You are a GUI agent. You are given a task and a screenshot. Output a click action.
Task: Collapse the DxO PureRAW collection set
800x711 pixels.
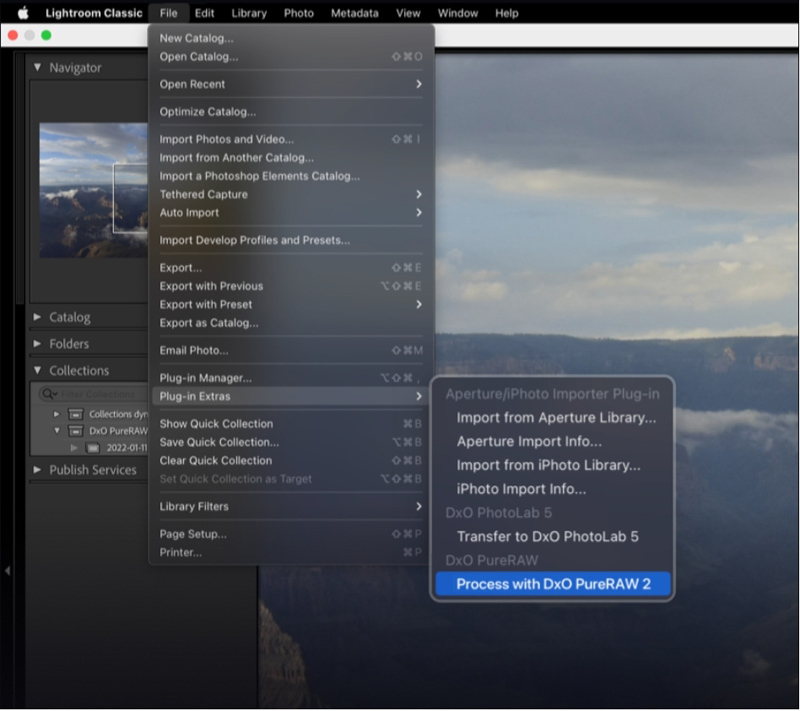pos(58,431)
